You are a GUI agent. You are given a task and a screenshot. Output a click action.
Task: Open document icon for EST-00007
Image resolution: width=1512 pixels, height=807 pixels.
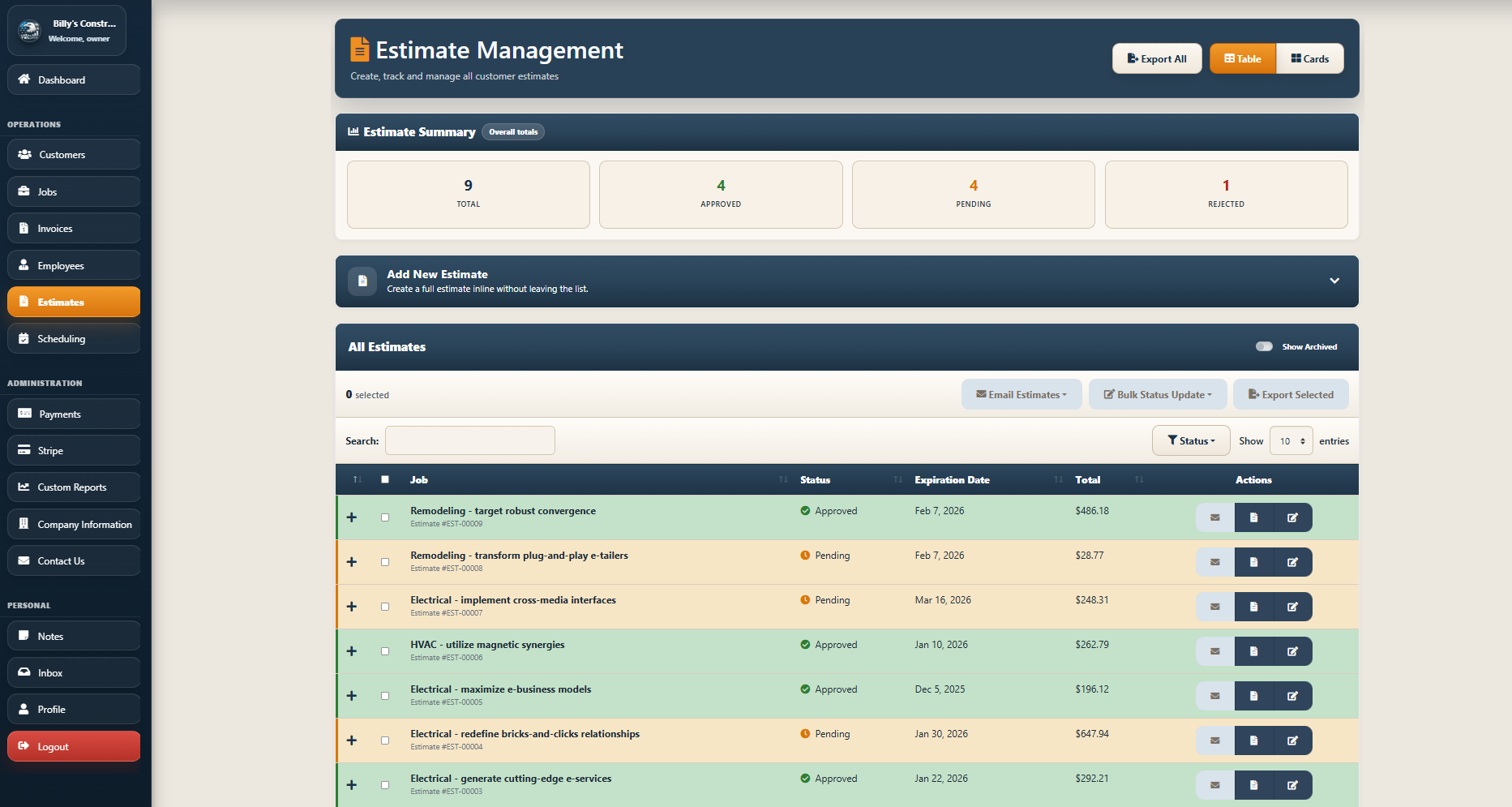1253,607
